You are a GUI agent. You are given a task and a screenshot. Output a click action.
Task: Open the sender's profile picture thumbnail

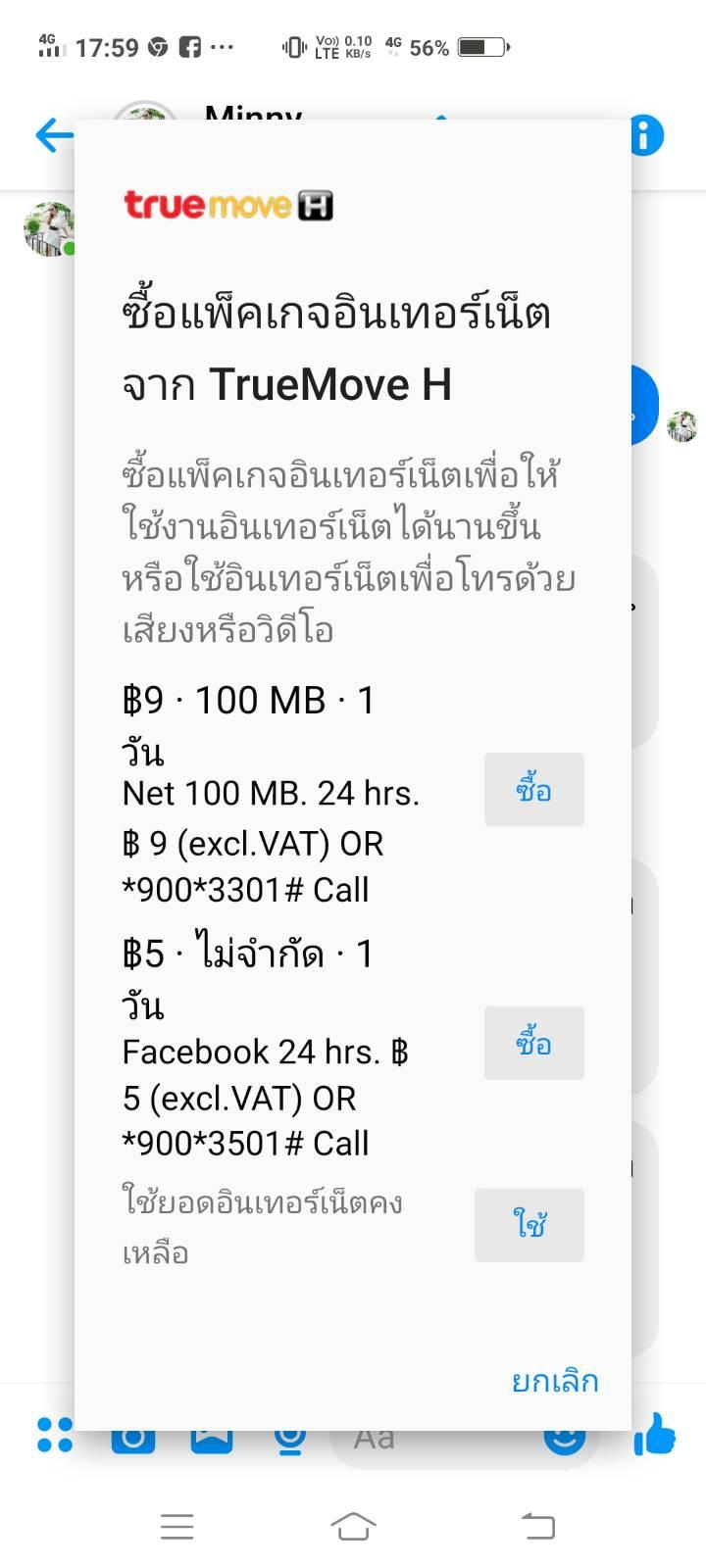click(49, 229)
